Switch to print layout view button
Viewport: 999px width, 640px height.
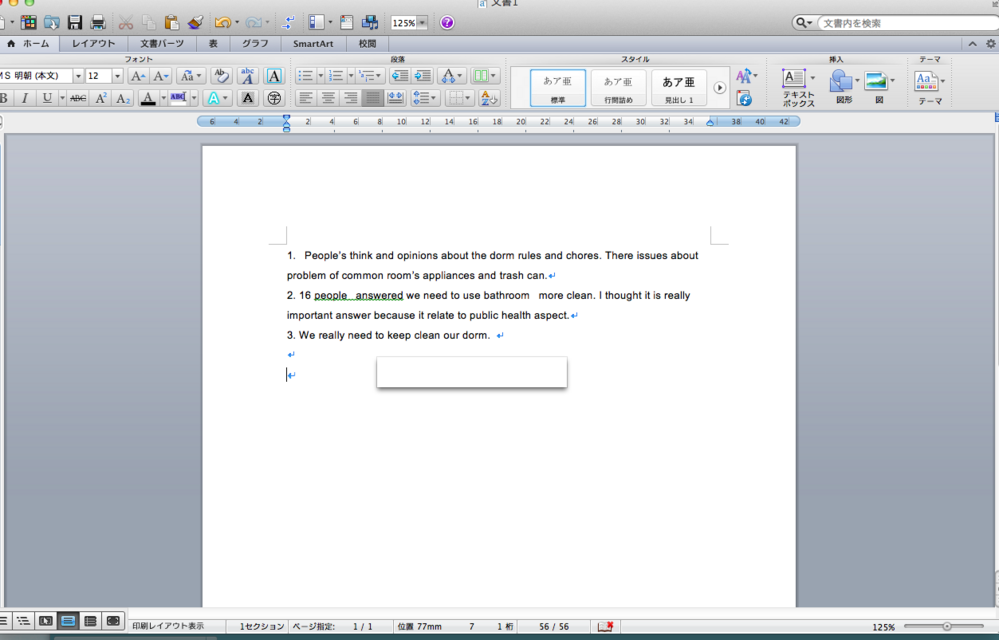(68, 621)
